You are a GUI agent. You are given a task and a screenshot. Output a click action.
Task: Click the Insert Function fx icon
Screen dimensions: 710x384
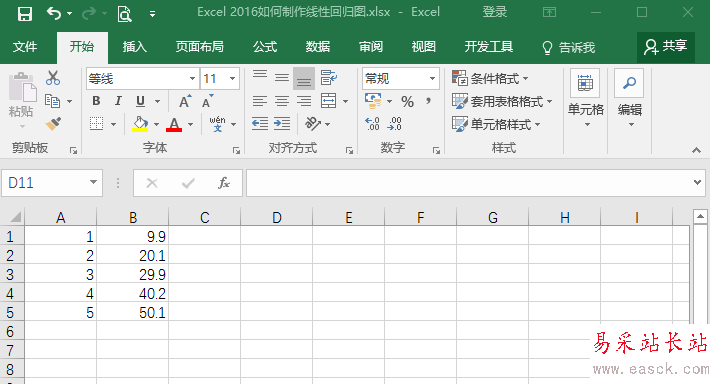coord(224,183)
